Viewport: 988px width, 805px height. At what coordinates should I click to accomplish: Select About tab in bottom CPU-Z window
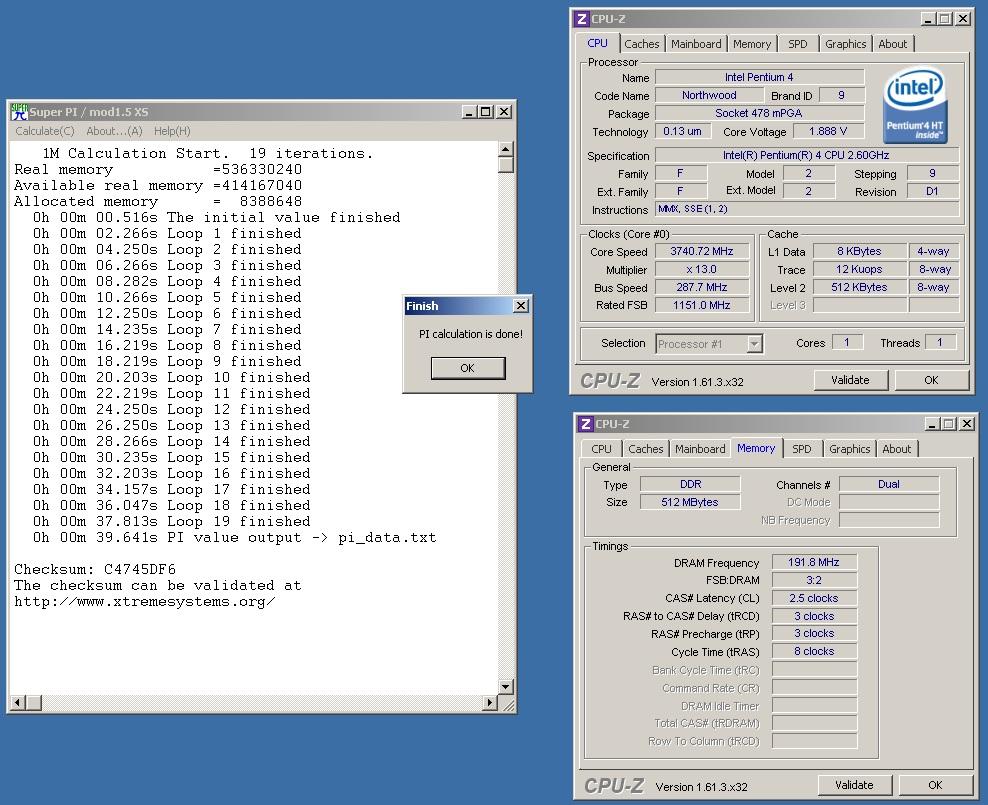coord(897,449)
